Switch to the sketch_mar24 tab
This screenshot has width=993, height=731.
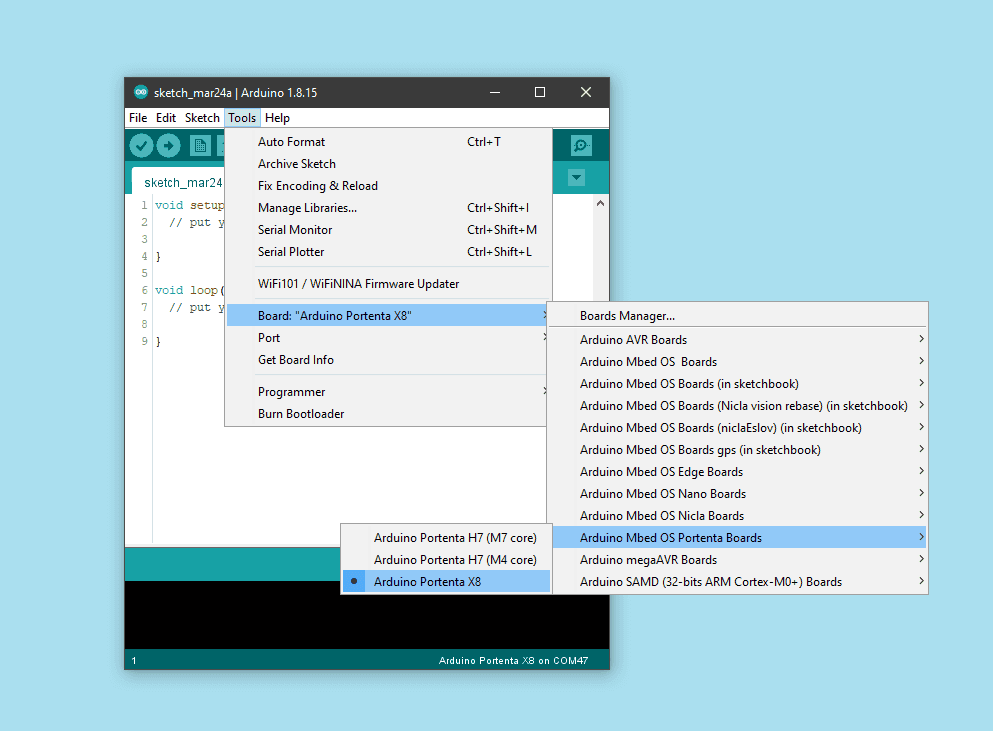pyautogui.click(x=179, y=182)
